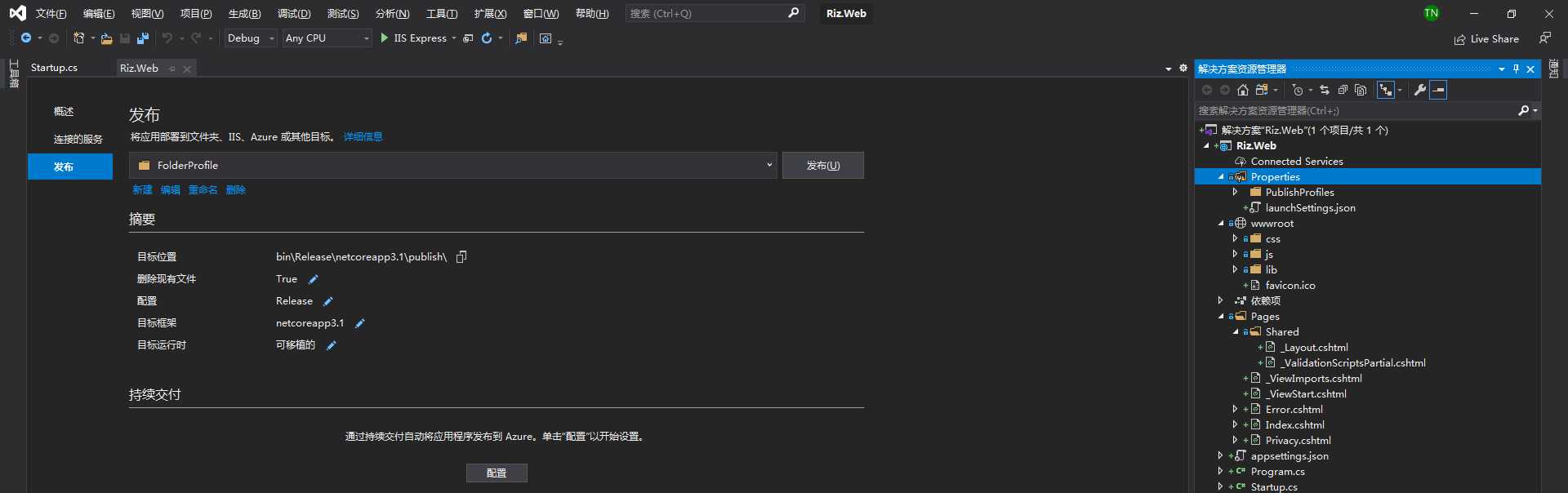Open the 工具(T) menu

[x=442, y=14]
